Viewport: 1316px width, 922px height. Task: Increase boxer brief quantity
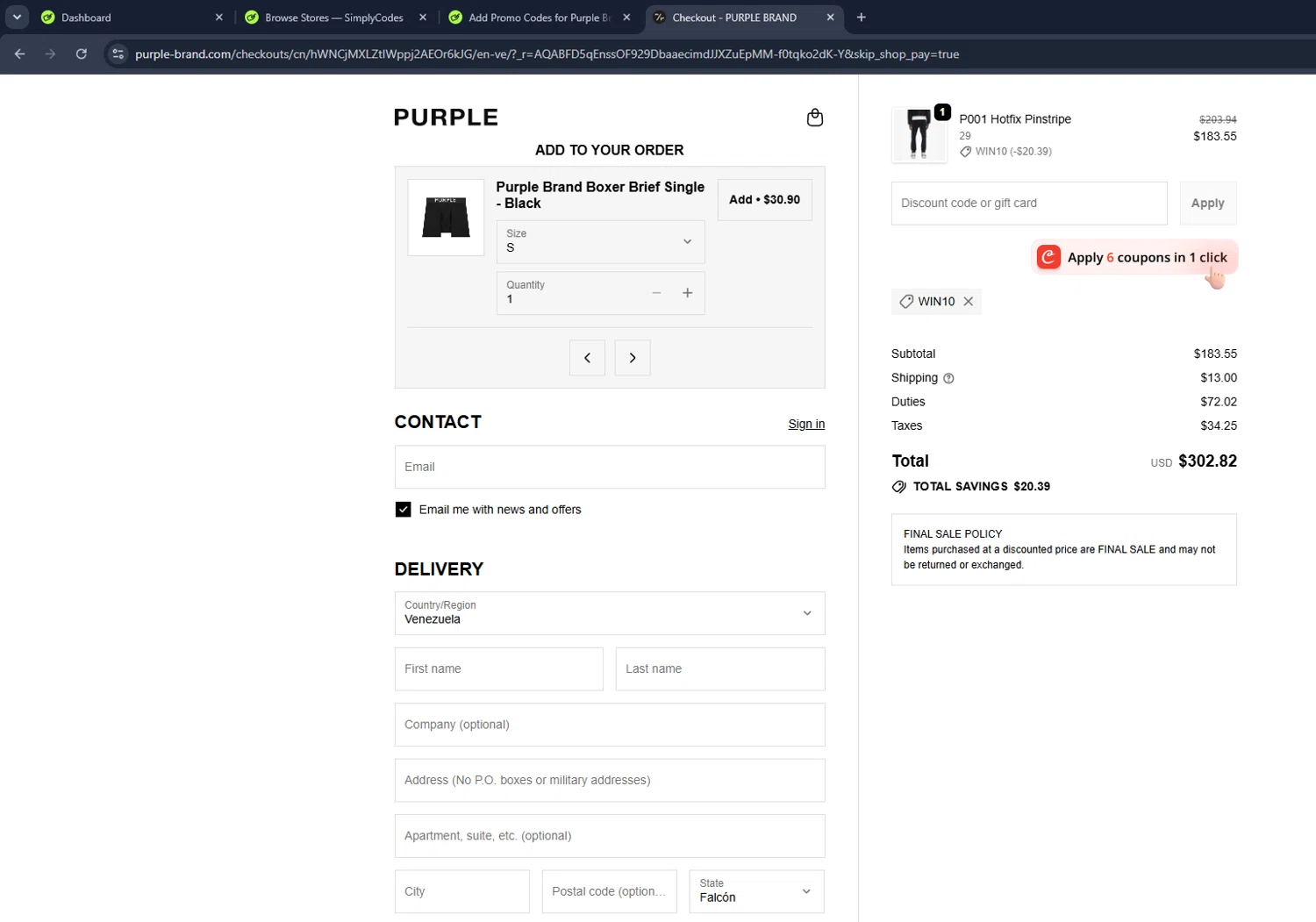[688, 293]
